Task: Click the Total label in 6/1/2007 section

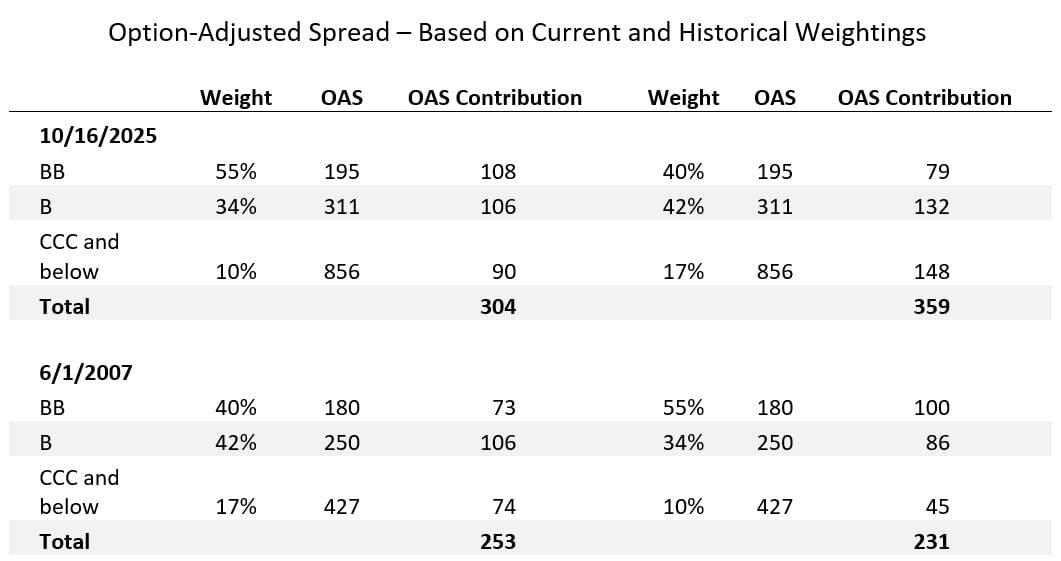Action: point(64,541)
